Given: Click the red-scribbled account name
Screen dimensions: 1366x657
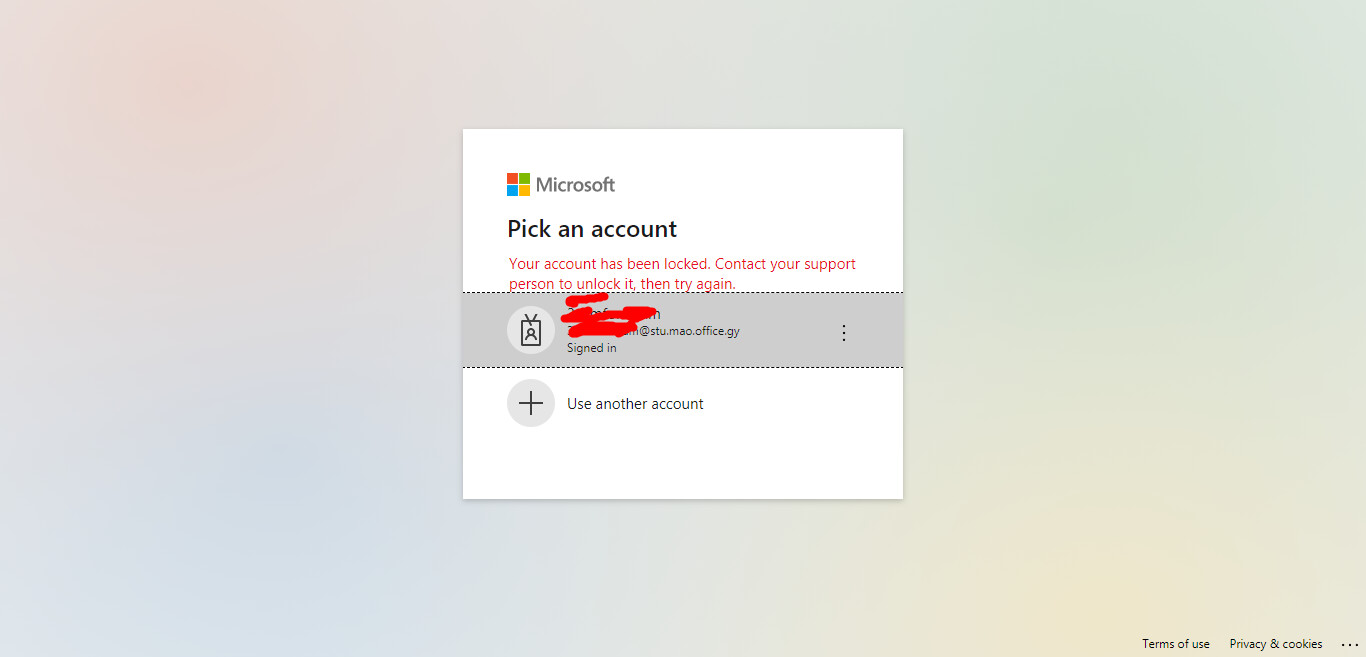Looking at the screenshot, I should [x=612, y=312].
